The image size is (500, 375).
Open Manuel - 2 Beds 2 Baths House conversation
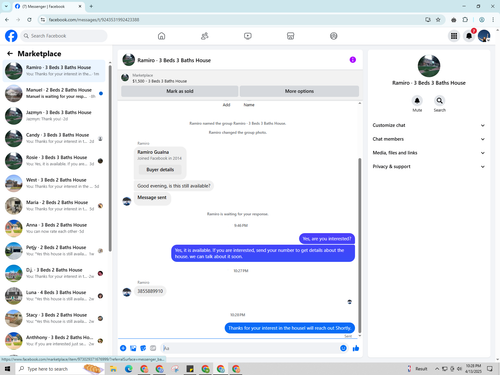pos(54,93)
